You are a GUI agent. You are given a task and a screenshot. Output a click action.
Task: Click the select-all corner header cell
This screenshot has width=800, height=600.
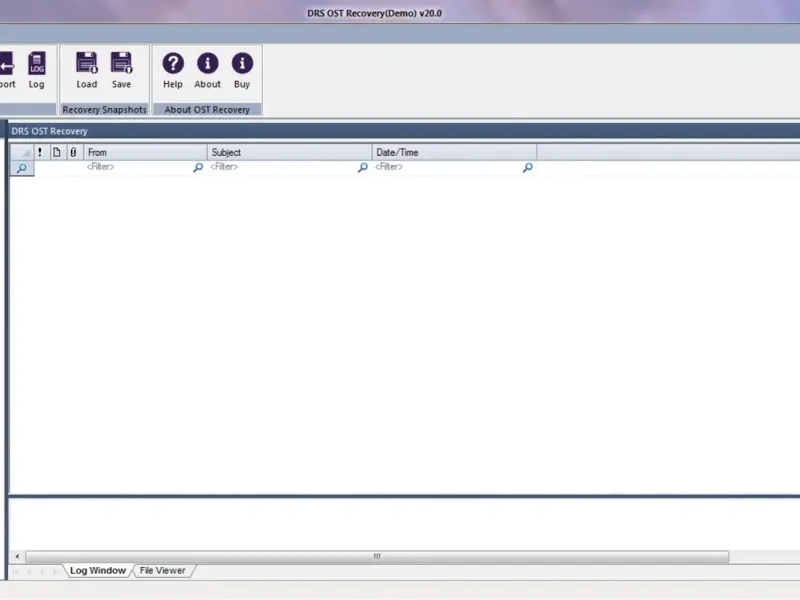(x=22, y=152)
